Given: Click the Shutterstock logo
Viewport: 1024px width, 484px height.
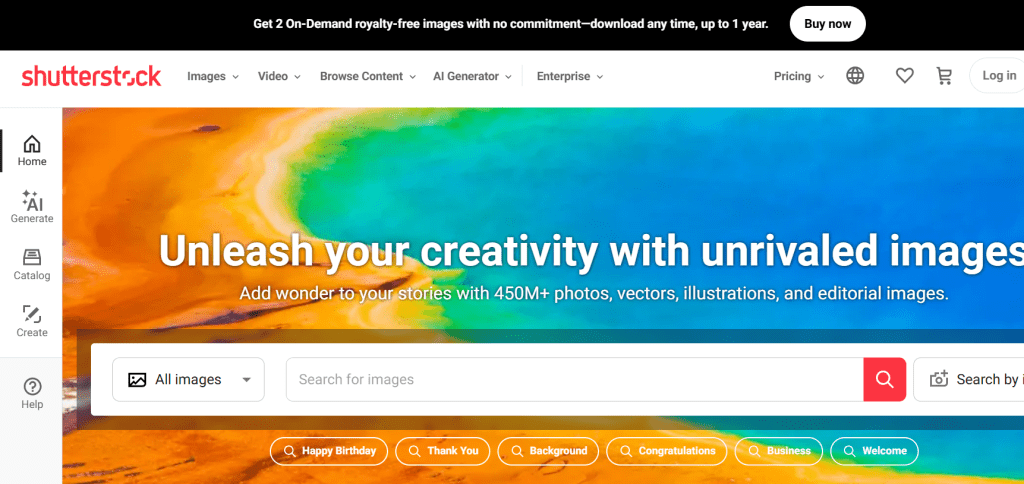Looking at the screenshot, I should pos(91,76).
